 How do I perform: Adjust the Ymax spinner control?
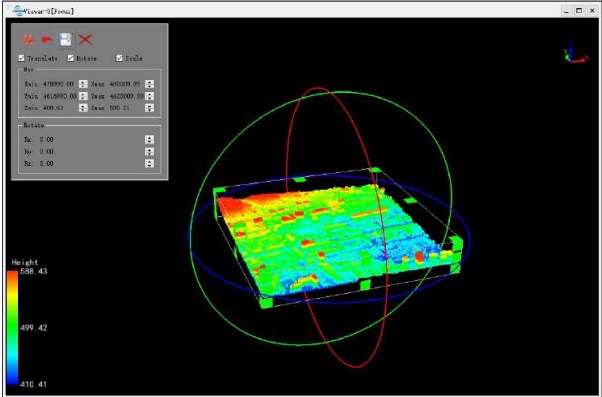click(x=149, y=96)
